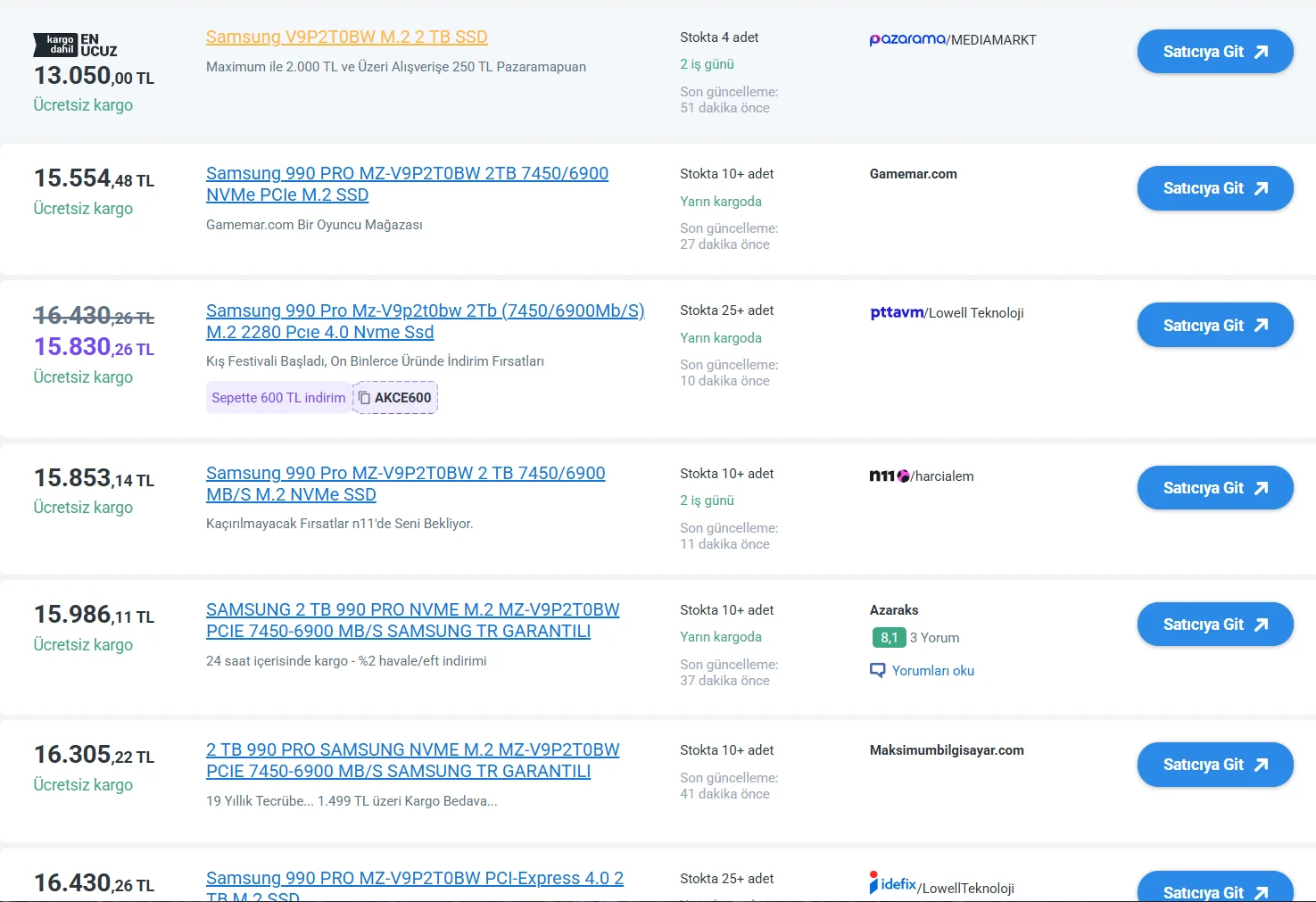The image size is (1316, 902).
Task: Open the 'Samsung V9P2T0BW M.2 2 TB SSD' link
Action: click(x=347, y=37)
